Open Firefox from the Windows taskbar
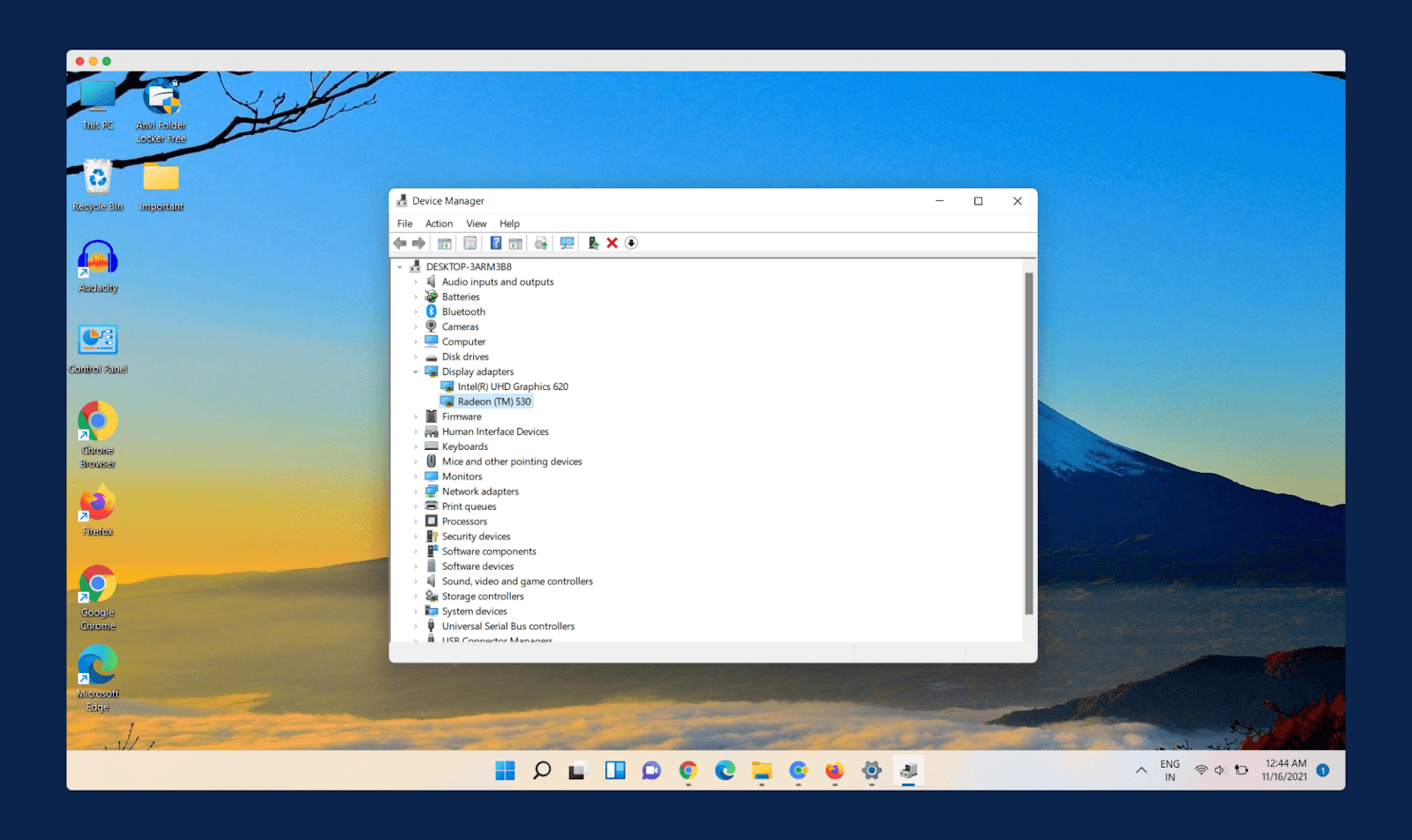 (x=834, y=771)
